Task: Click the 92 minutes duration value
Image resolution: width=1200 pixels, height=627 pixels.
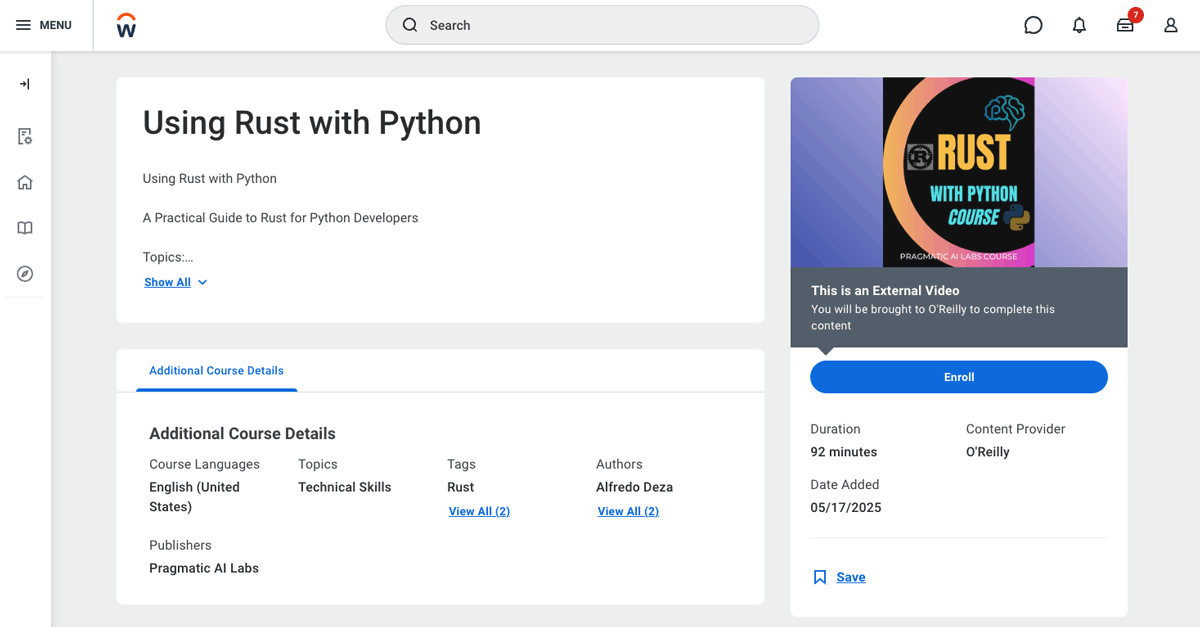Action: click(844, 452)
